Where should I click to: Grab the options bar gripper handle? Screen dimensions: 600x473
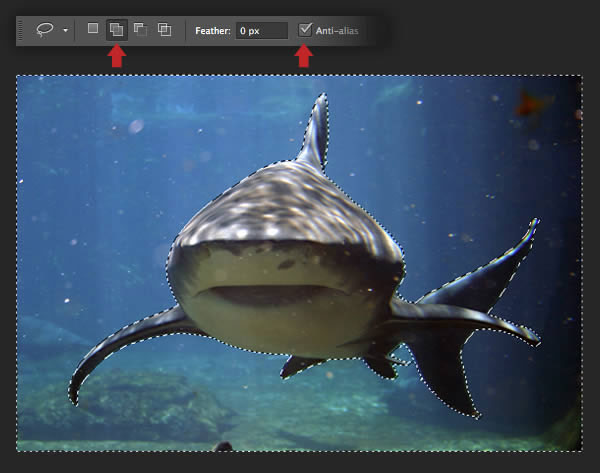20,31
